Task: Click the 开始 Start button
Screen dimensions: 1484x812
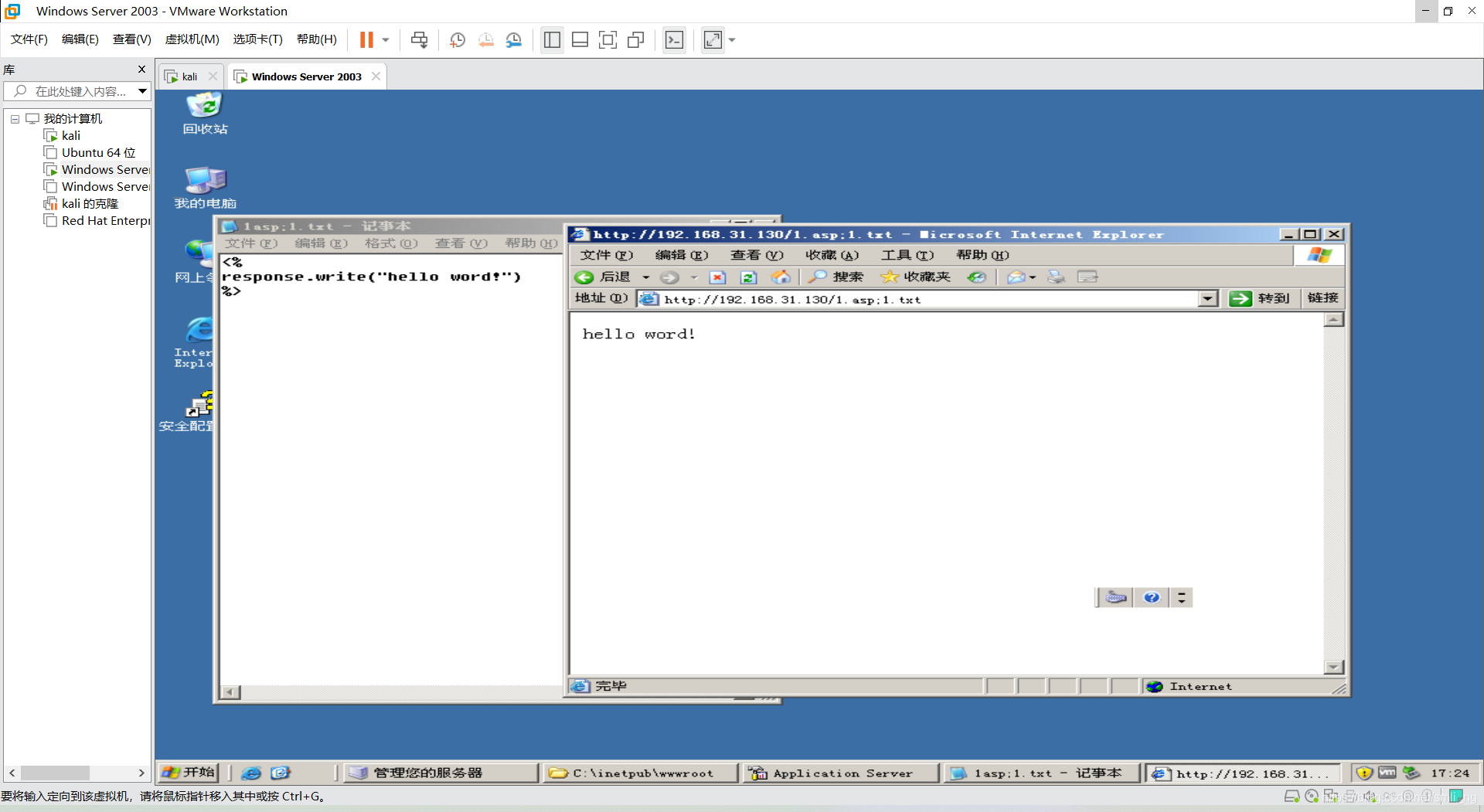Action: click(189, 773)
